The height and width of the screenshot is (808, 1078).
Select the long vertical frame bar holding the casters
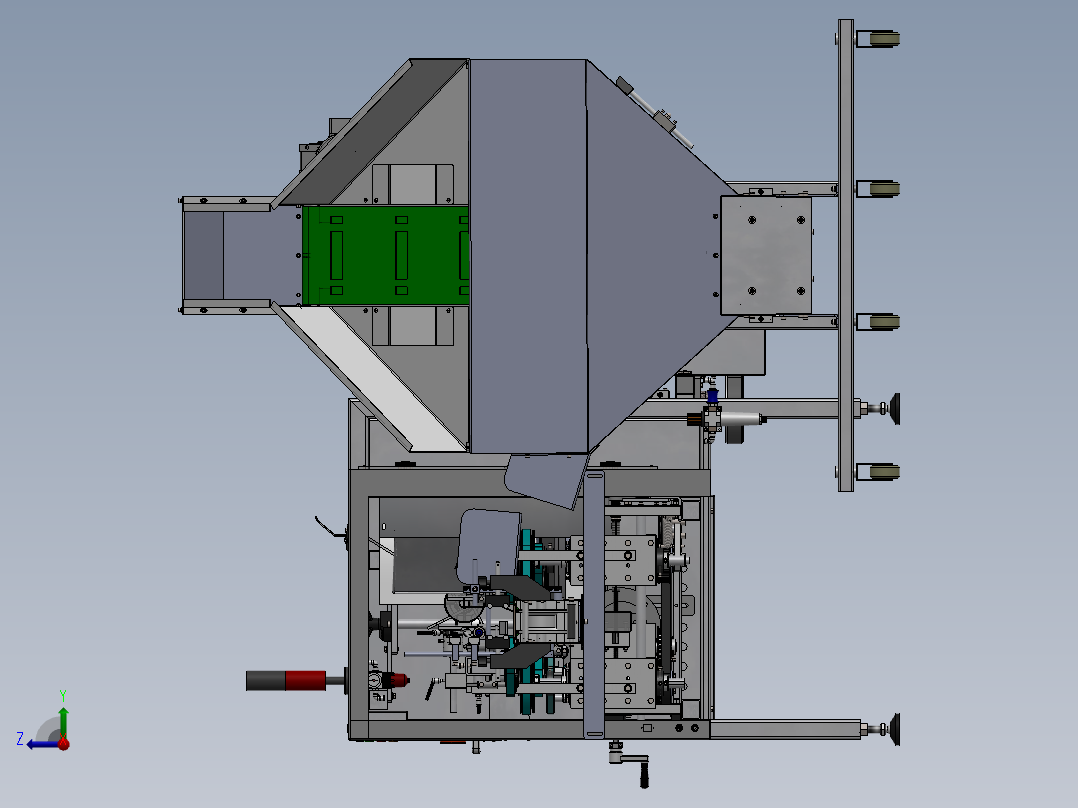(x=846, y=255)
